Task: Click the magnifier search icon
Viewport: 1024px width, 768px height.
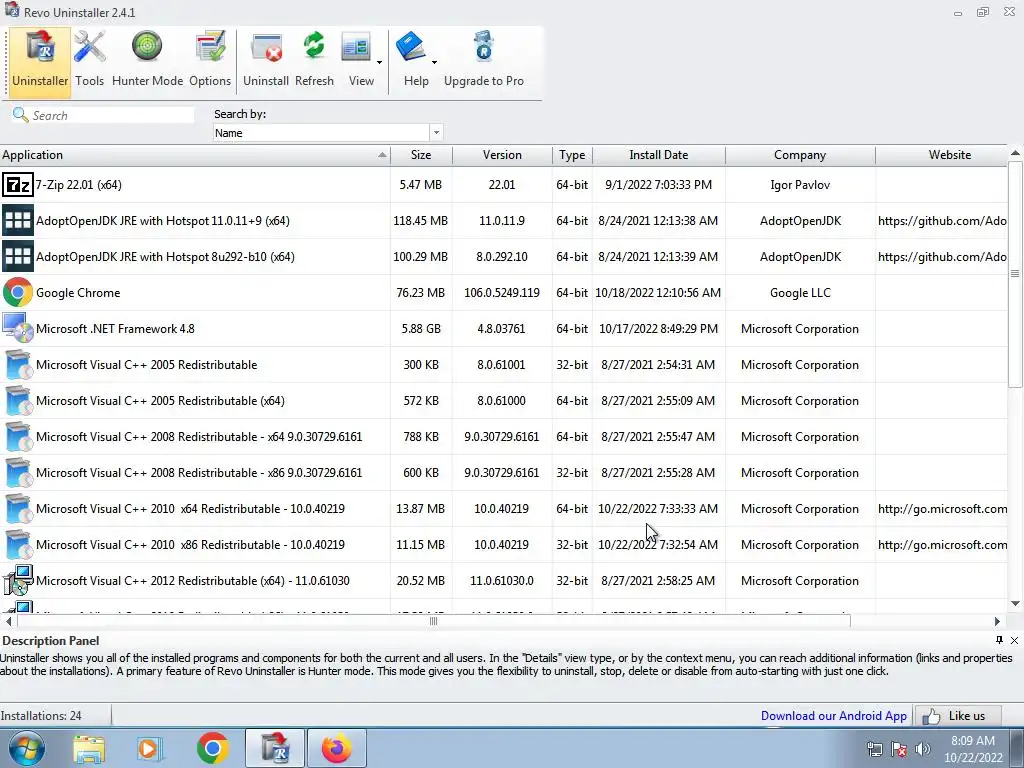Action: click(x=20, y=115)
